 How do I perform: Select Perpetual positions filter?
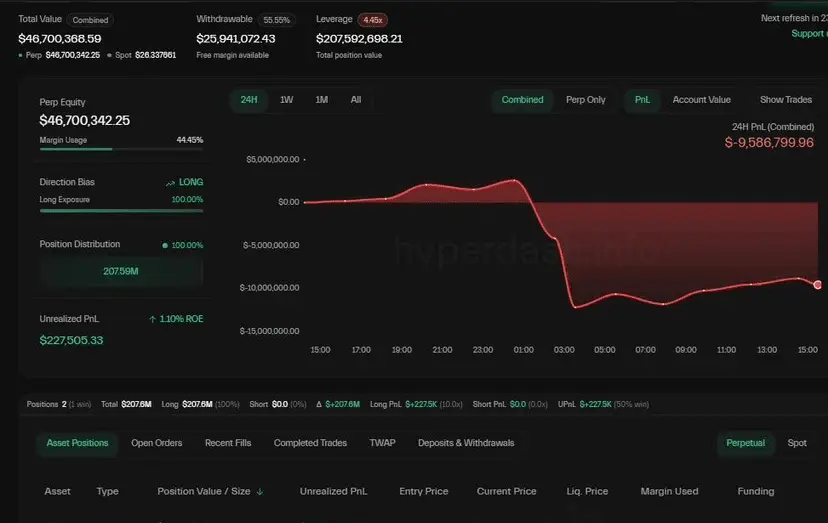(745, 443)
